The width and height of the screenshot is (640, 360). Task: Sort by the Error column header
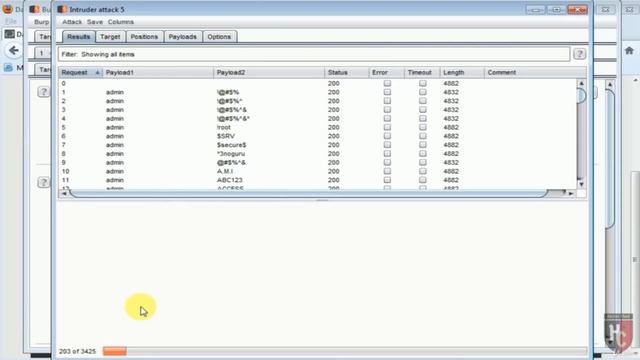[x=386, y=73]
